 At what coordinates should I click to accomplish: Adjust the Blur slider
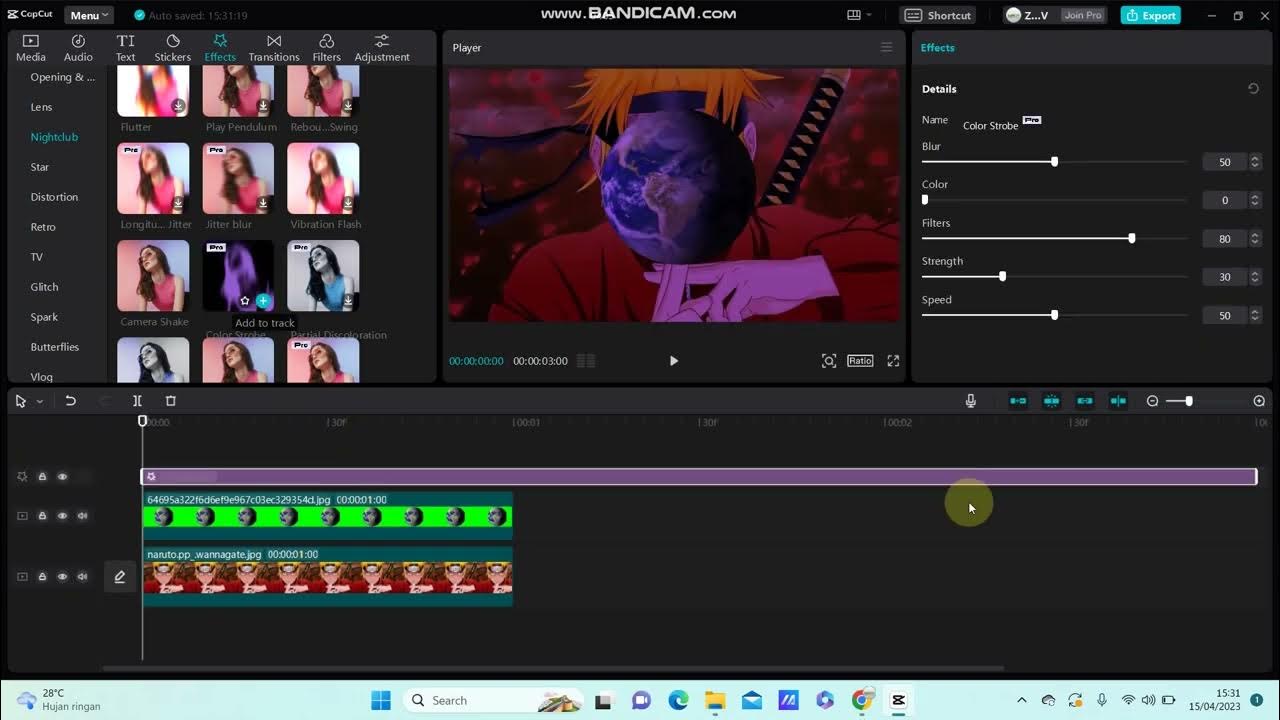pyautogui.click(x=1054, y=161)
